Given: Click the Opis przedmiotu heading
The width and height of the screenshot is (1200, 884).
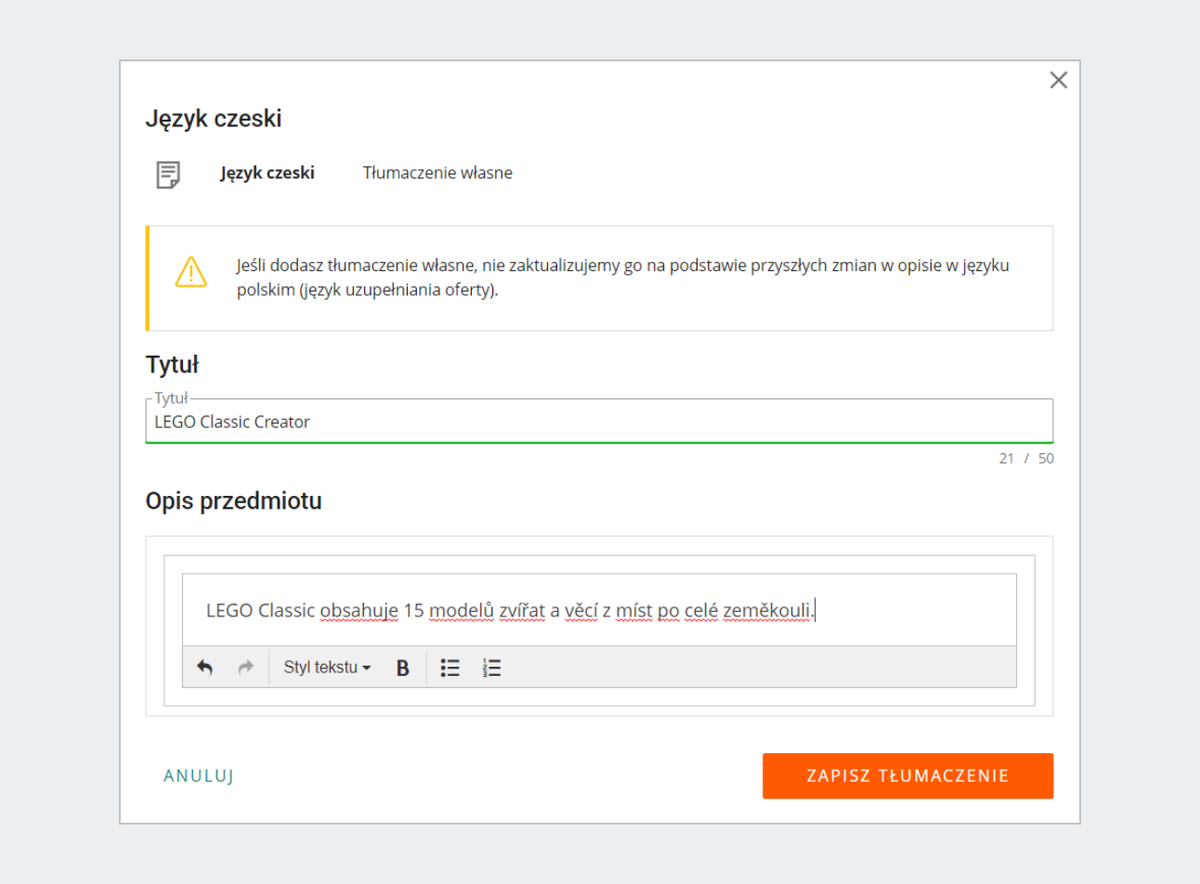Looking at the screenshot, I should [x=234, y=501].
